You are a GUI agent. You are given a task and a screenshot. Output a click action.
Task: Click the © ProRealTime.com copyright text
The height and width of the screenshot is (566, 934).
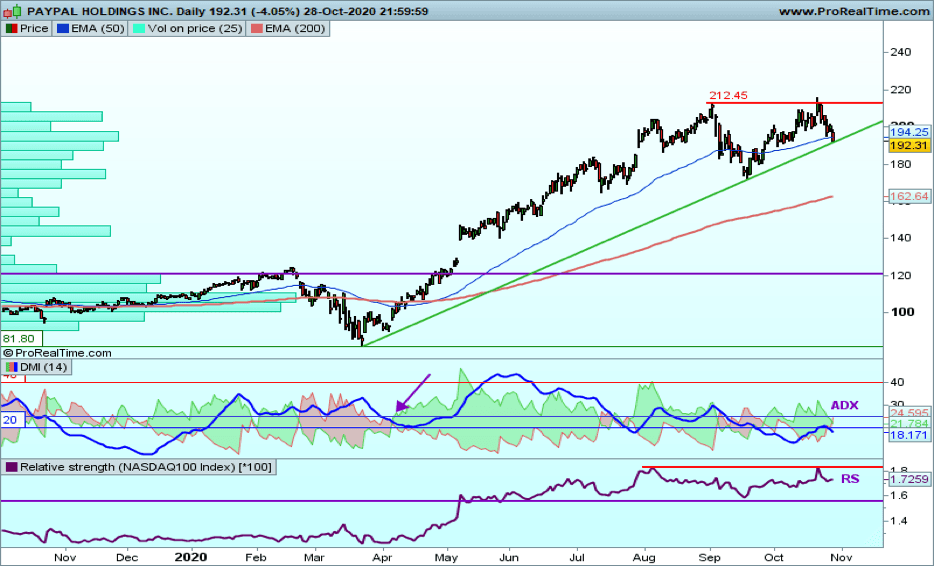tap(57, 353)
